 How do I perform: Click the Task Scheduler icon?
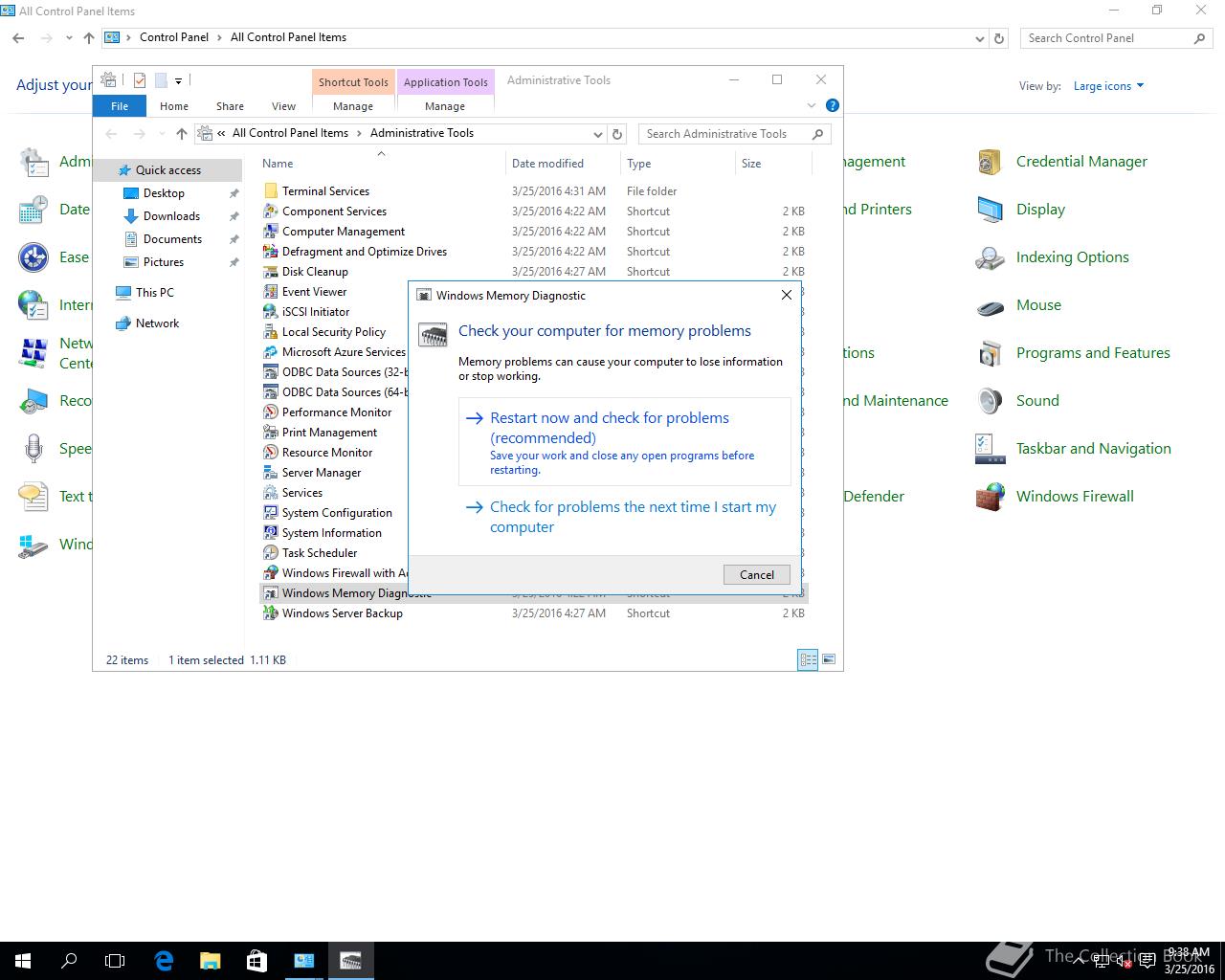271,553
